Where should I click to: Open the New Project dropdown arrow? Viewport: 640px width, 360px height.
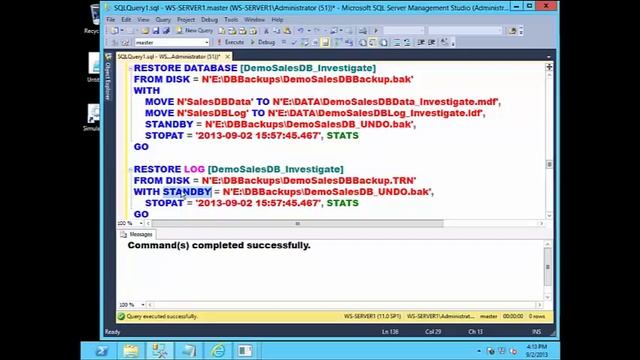(122, 31)
